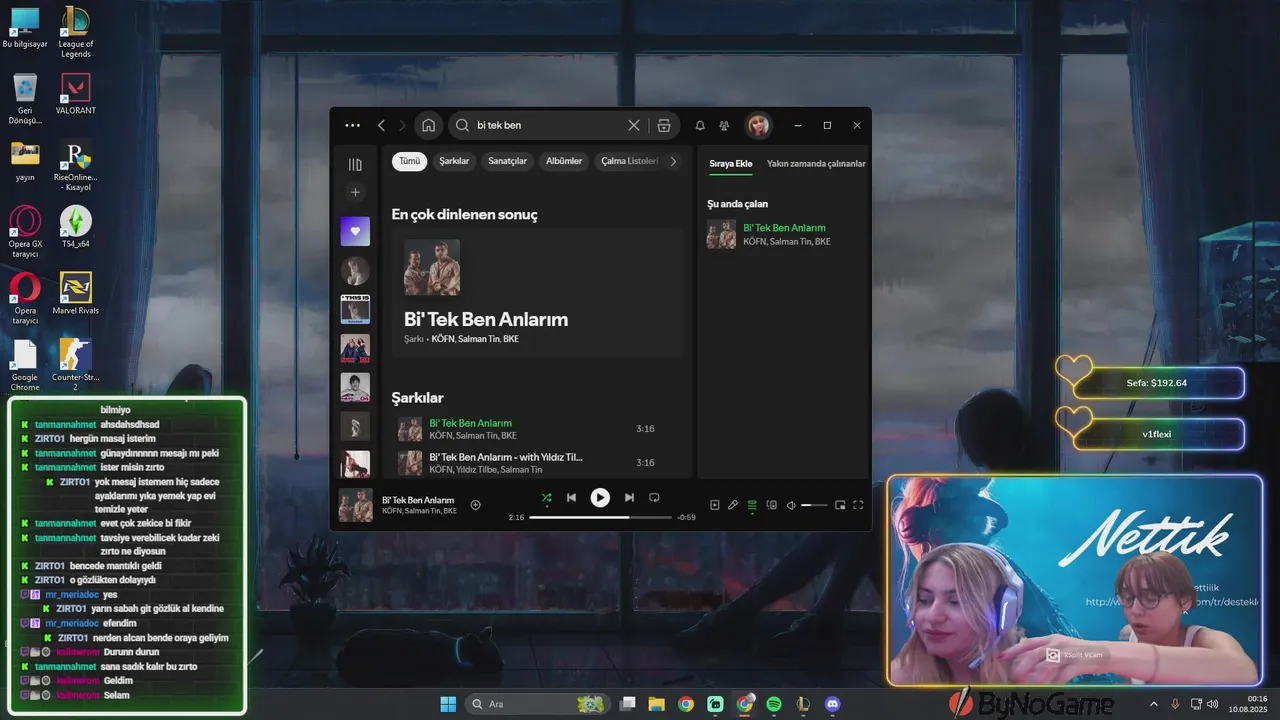The image size is (1280, 720).
Task: Open the Windows Start menu
Action: [x=448, y=704]
